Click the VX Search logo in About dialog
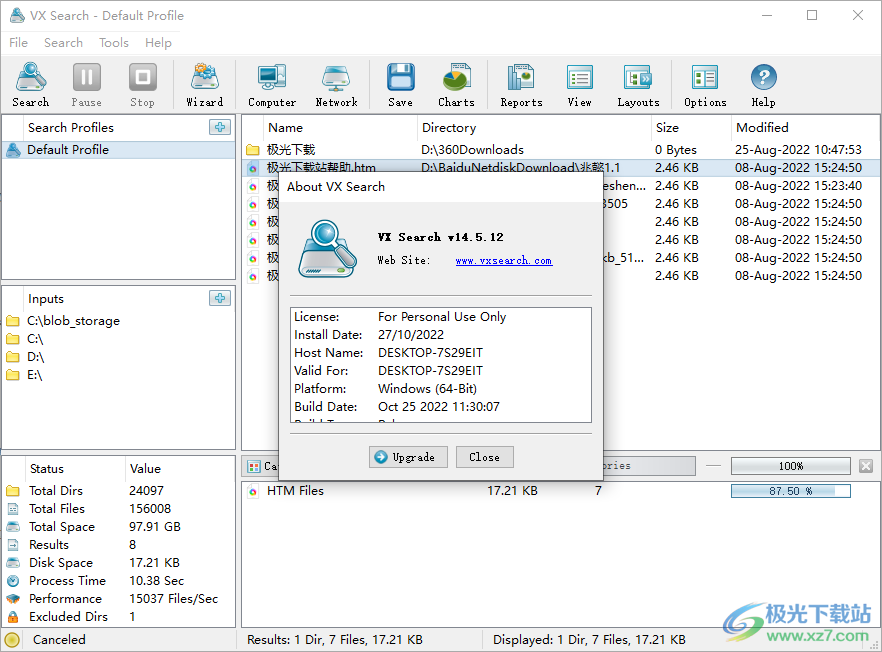The image size is (882, 652). point(327,248)
